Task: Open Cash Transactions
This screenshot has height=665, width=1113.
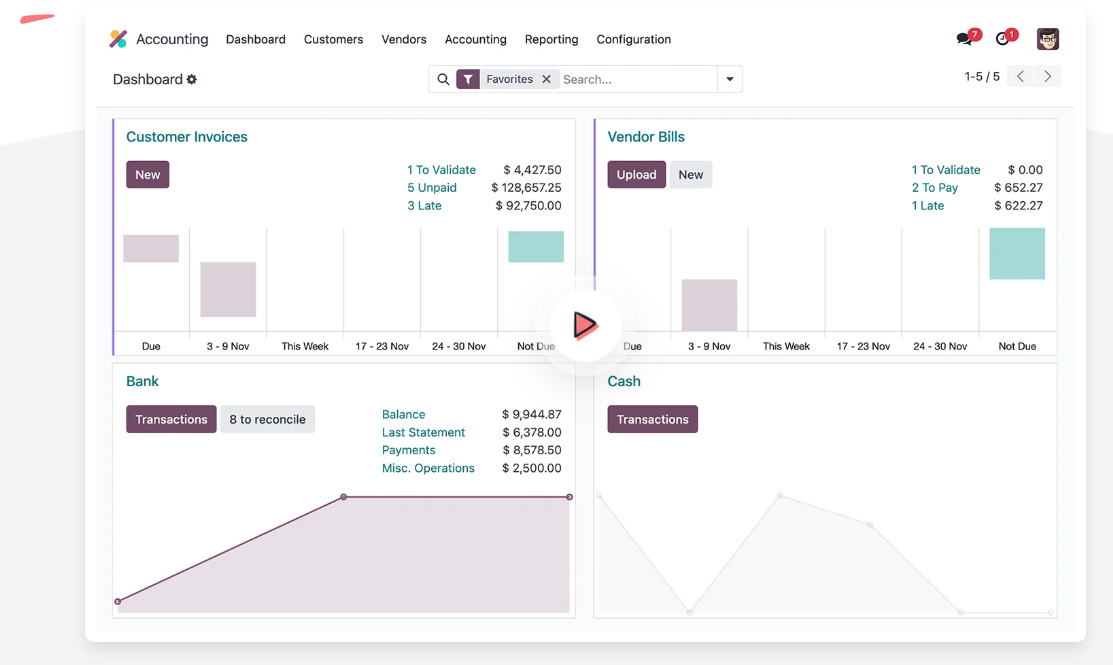Action: [653, 419]
